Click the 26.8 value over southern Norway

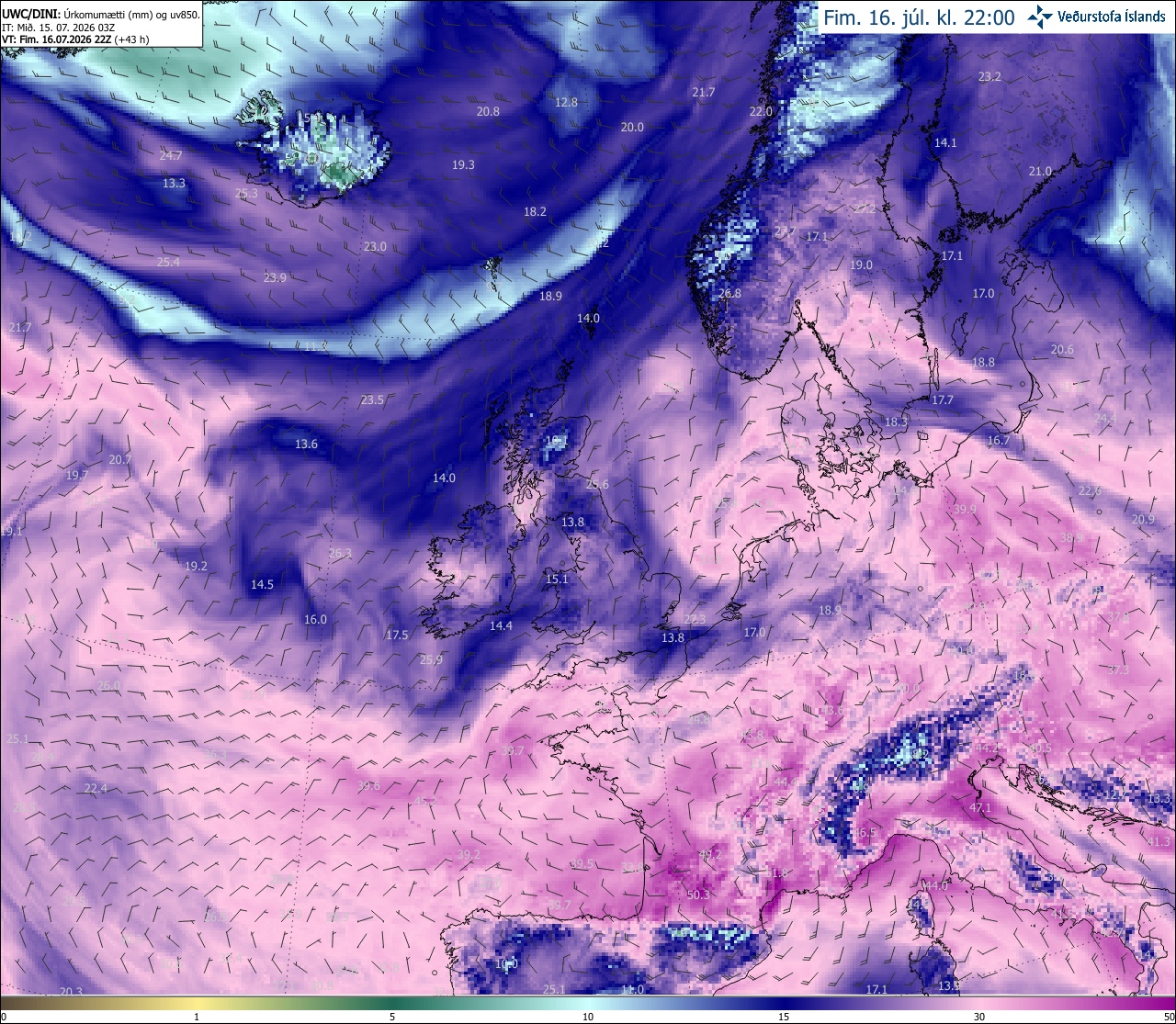pos(729,294)
